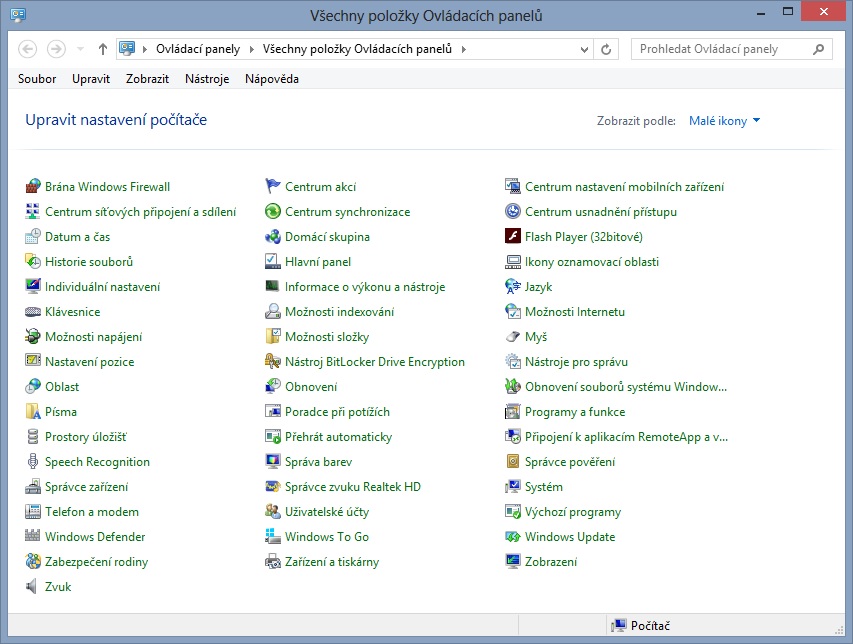Screen dimensions: 853x644
Task: Click the Myš mouse icon
Action: coord(513,337)
